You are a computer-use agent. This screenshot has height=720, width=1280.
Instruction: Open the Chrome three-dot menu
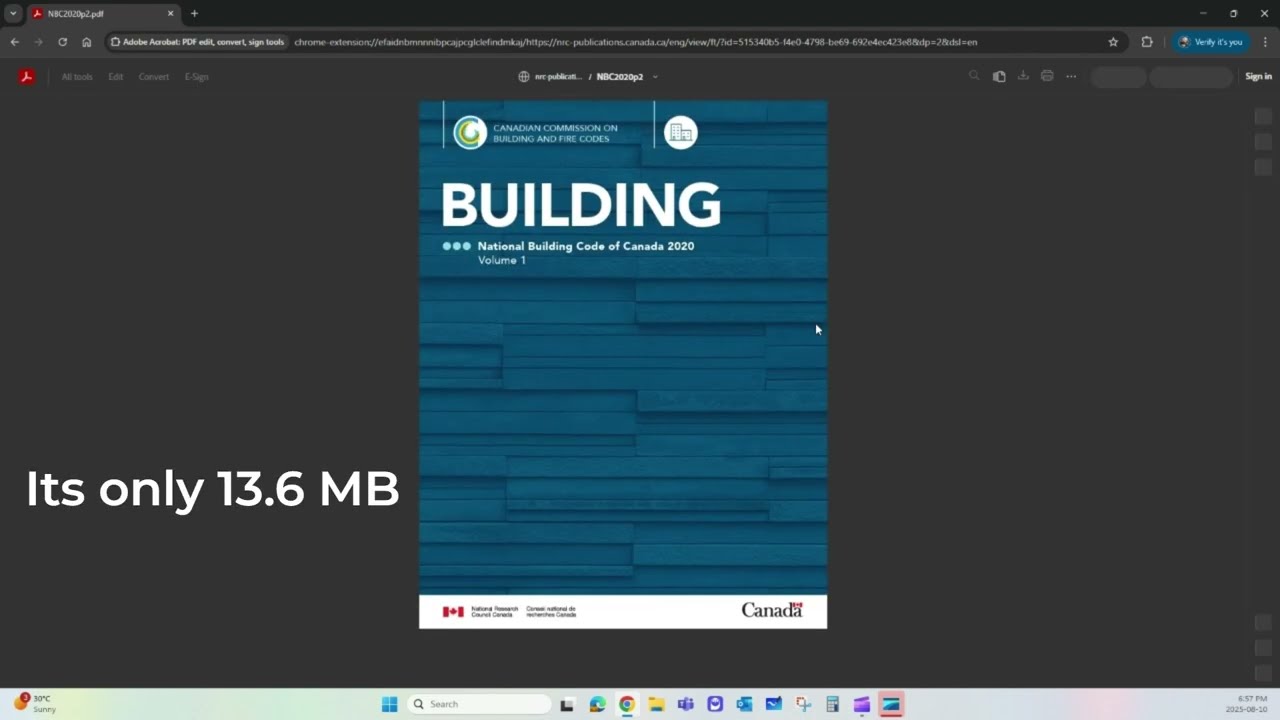coord(1265,42)
